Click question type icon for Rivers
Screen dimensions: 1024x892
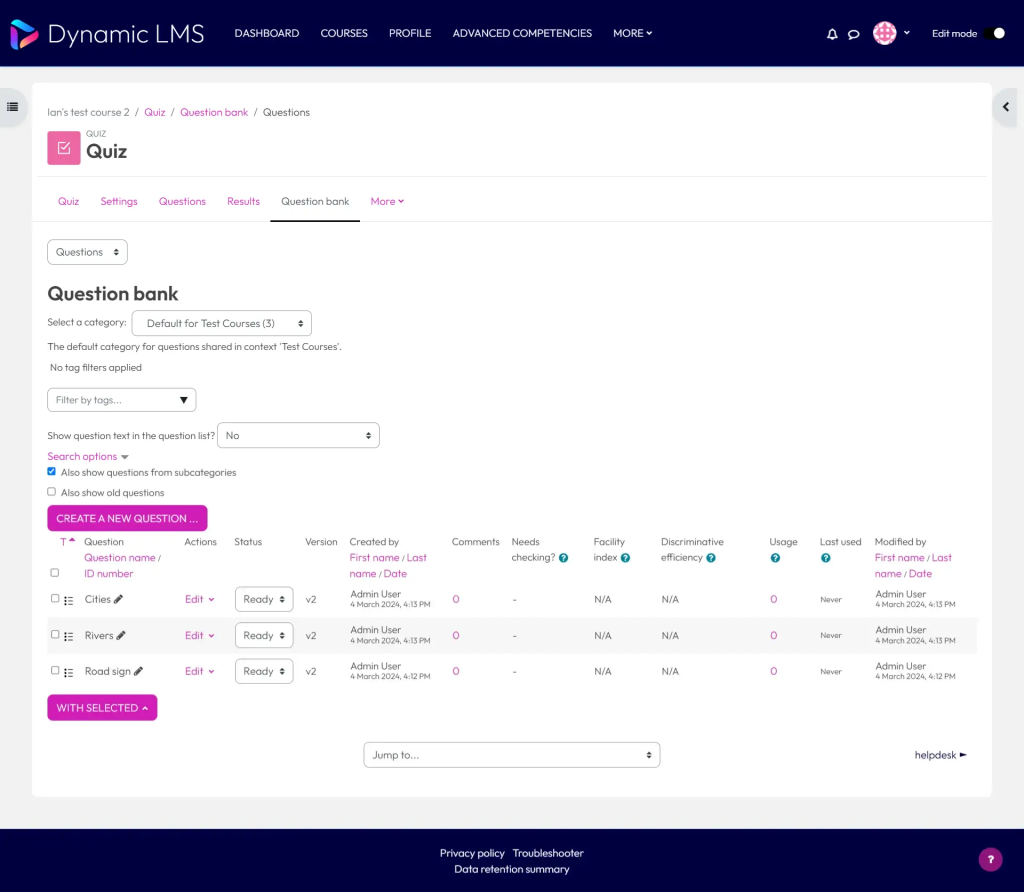[69, 637]
